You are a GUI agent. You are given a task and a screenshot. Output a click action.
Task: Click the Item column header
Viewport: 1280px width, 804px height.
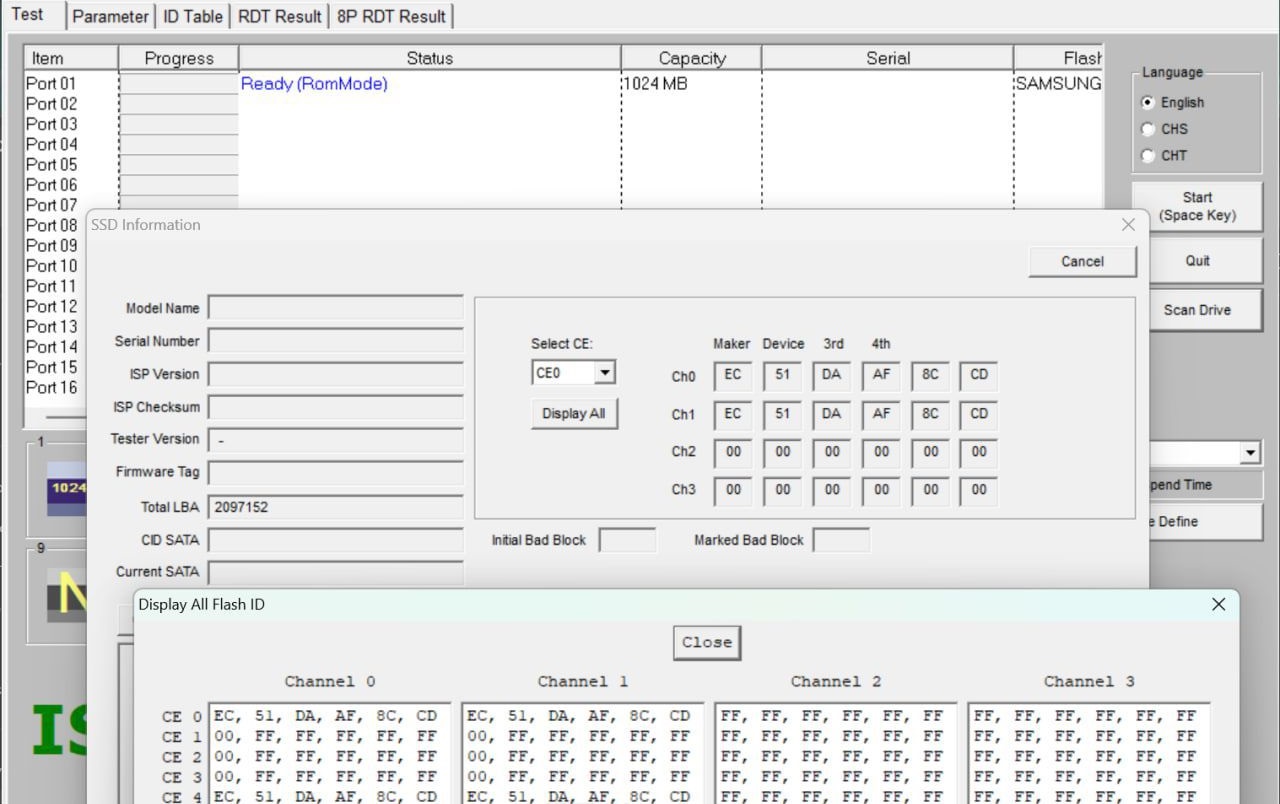coord(71,58)
